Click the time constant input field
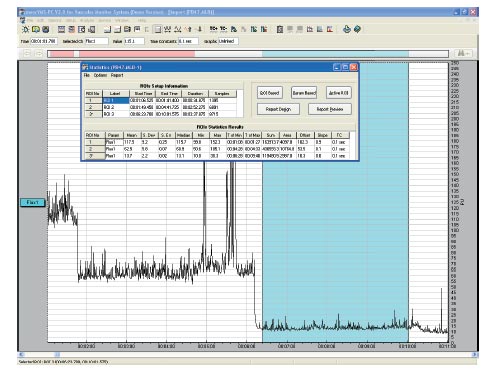Screen dimensions: 494x370 click(188, 41)
